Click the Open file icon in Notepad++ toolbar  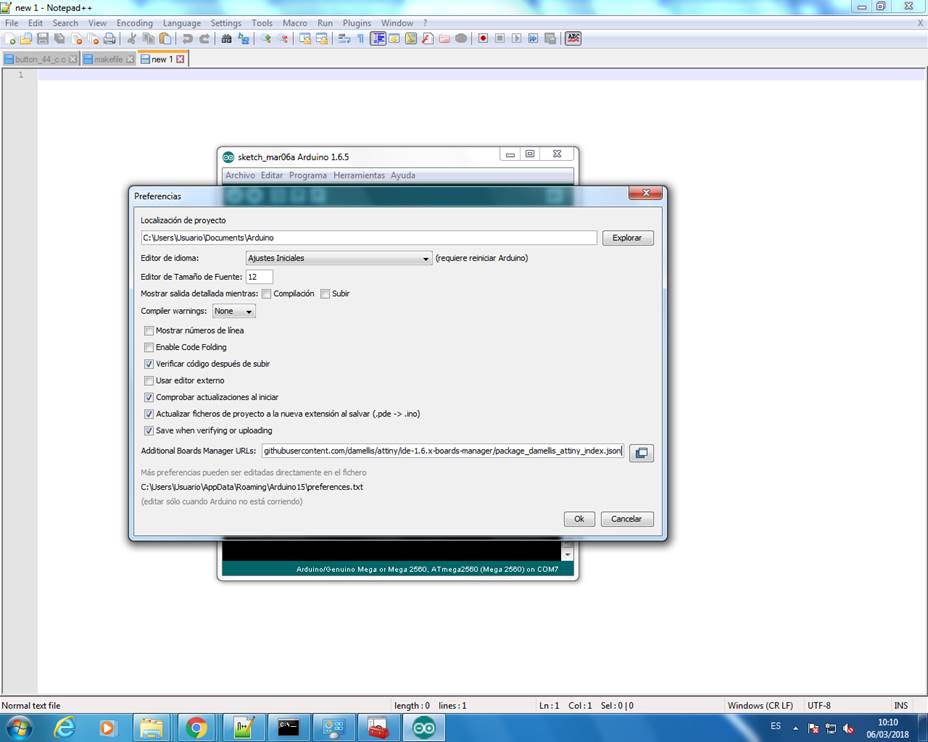(x=26, y=39)
